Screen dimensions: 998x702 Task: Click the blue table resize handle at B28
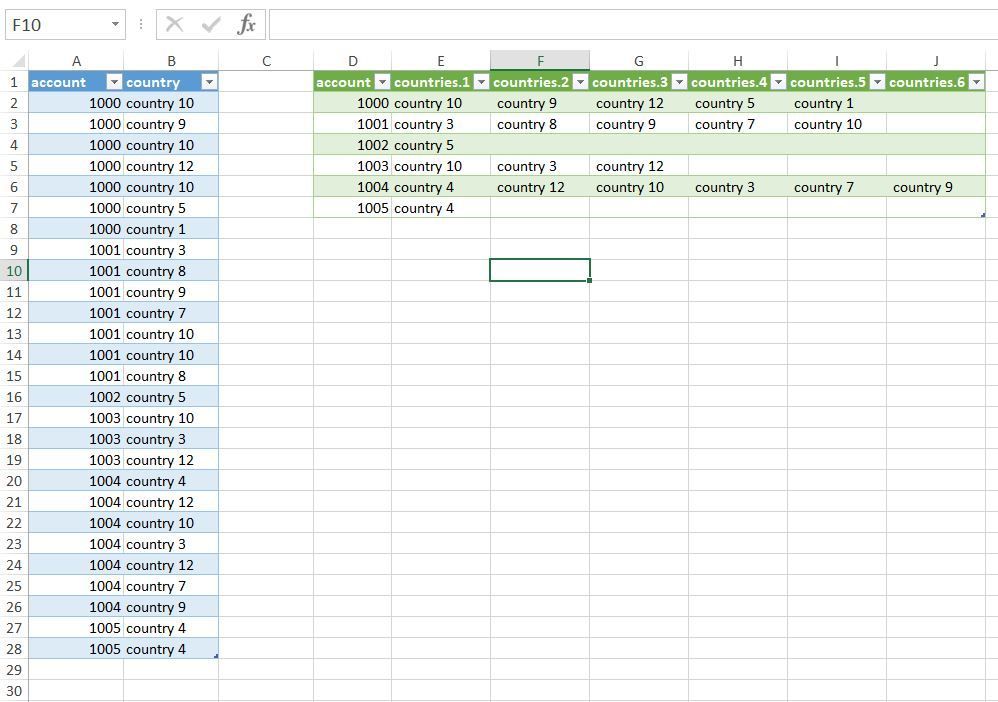tap(216, 656)
